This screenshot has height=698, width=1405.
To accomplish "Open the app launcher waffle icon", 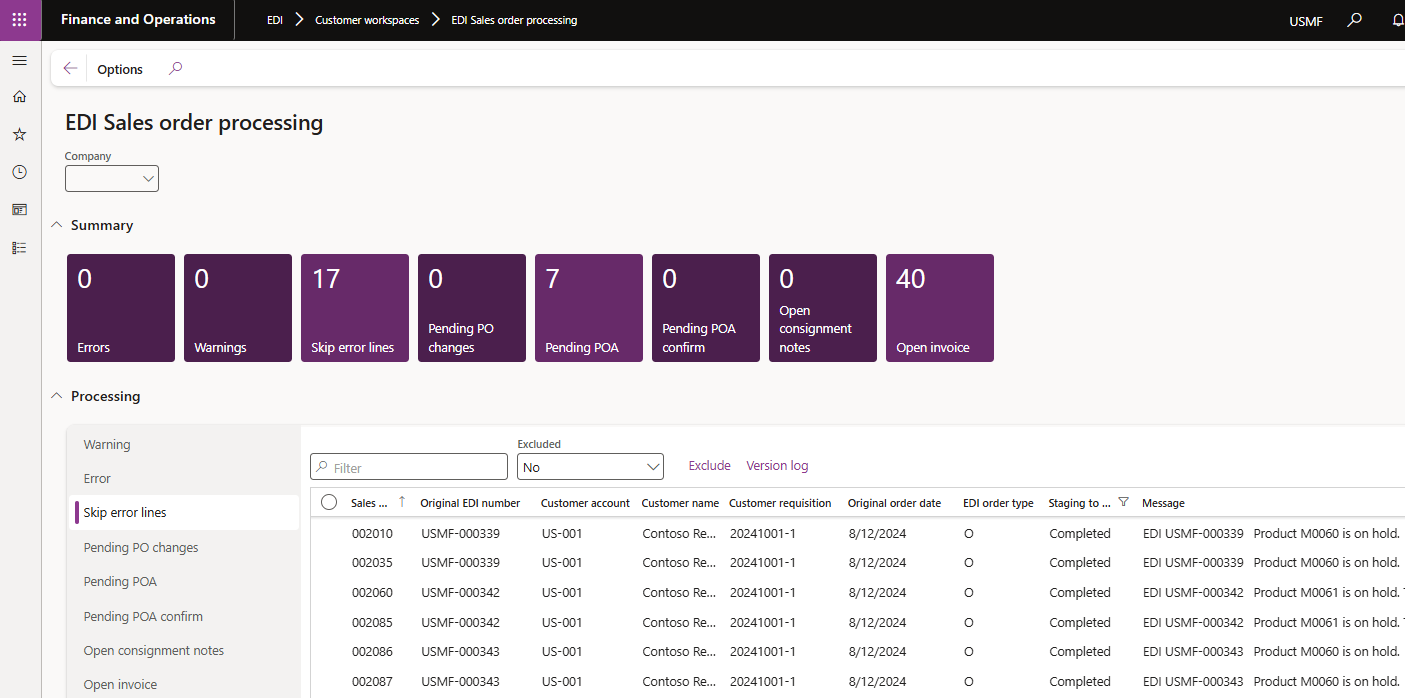I will (x=20, y=20).
